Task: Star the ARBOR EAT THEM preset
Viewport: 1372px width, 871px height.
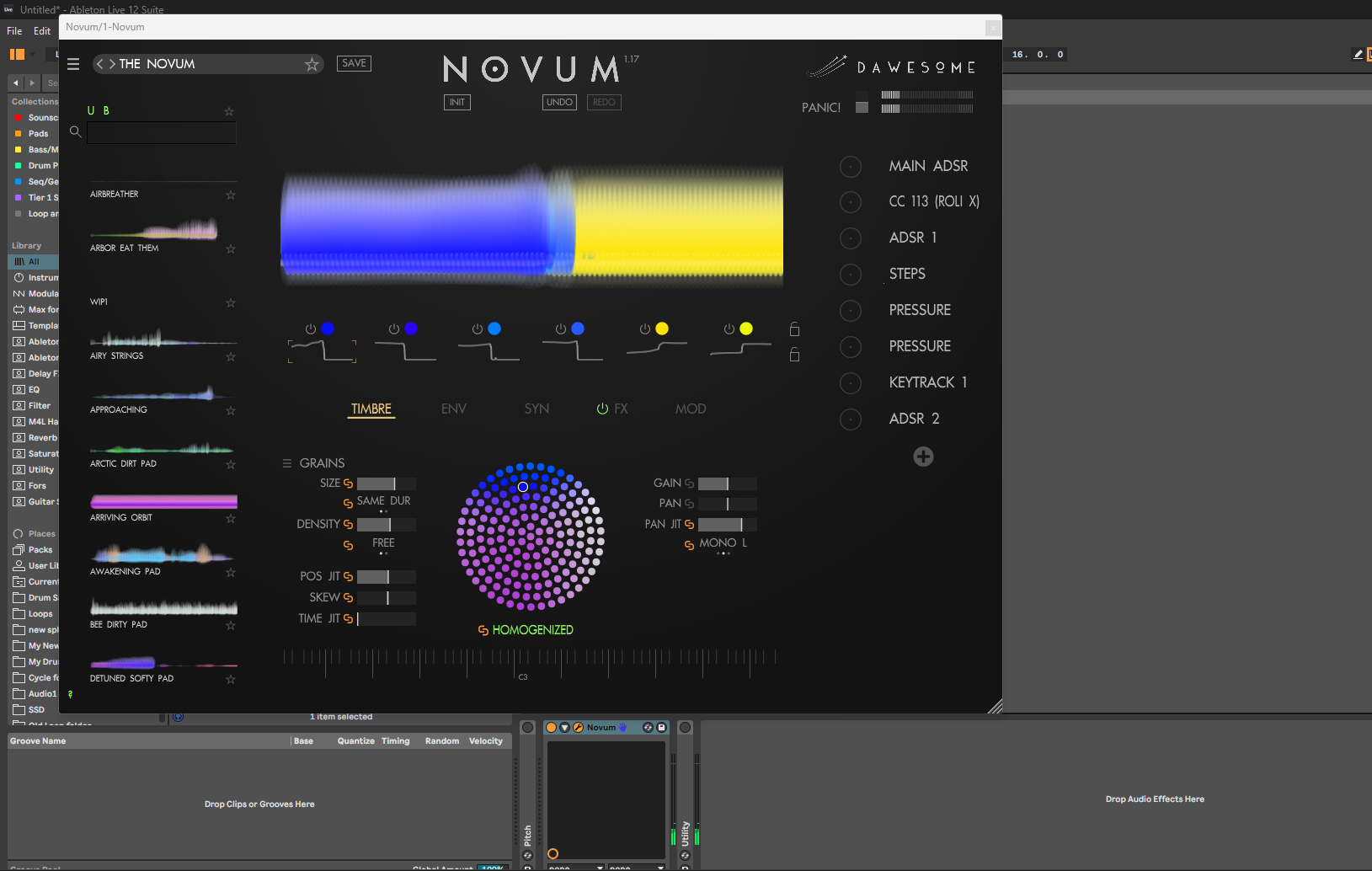Action: click(x=230, y=248)
